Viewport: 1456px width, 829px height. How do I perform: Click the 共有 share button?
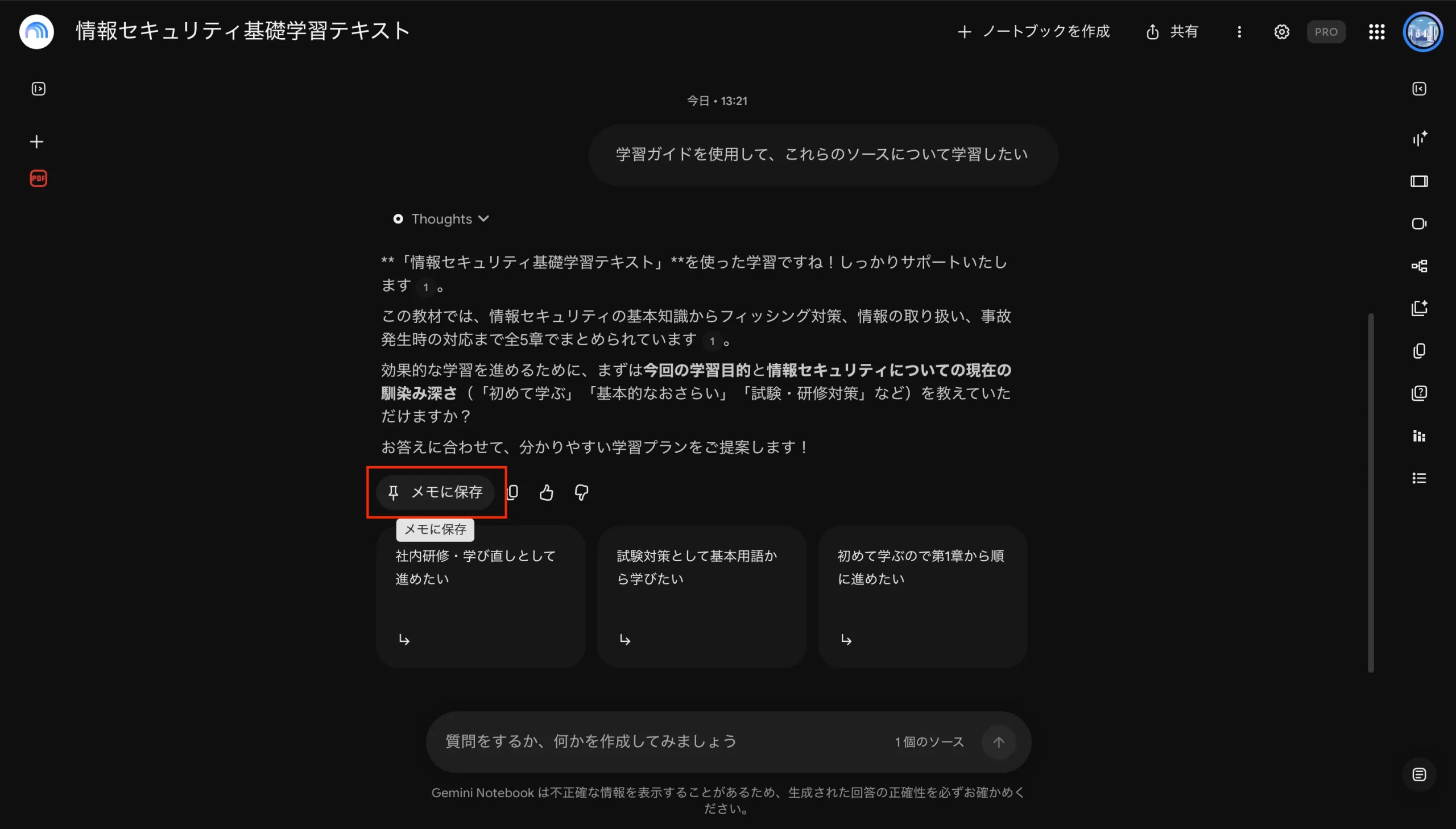[1172, 31]
